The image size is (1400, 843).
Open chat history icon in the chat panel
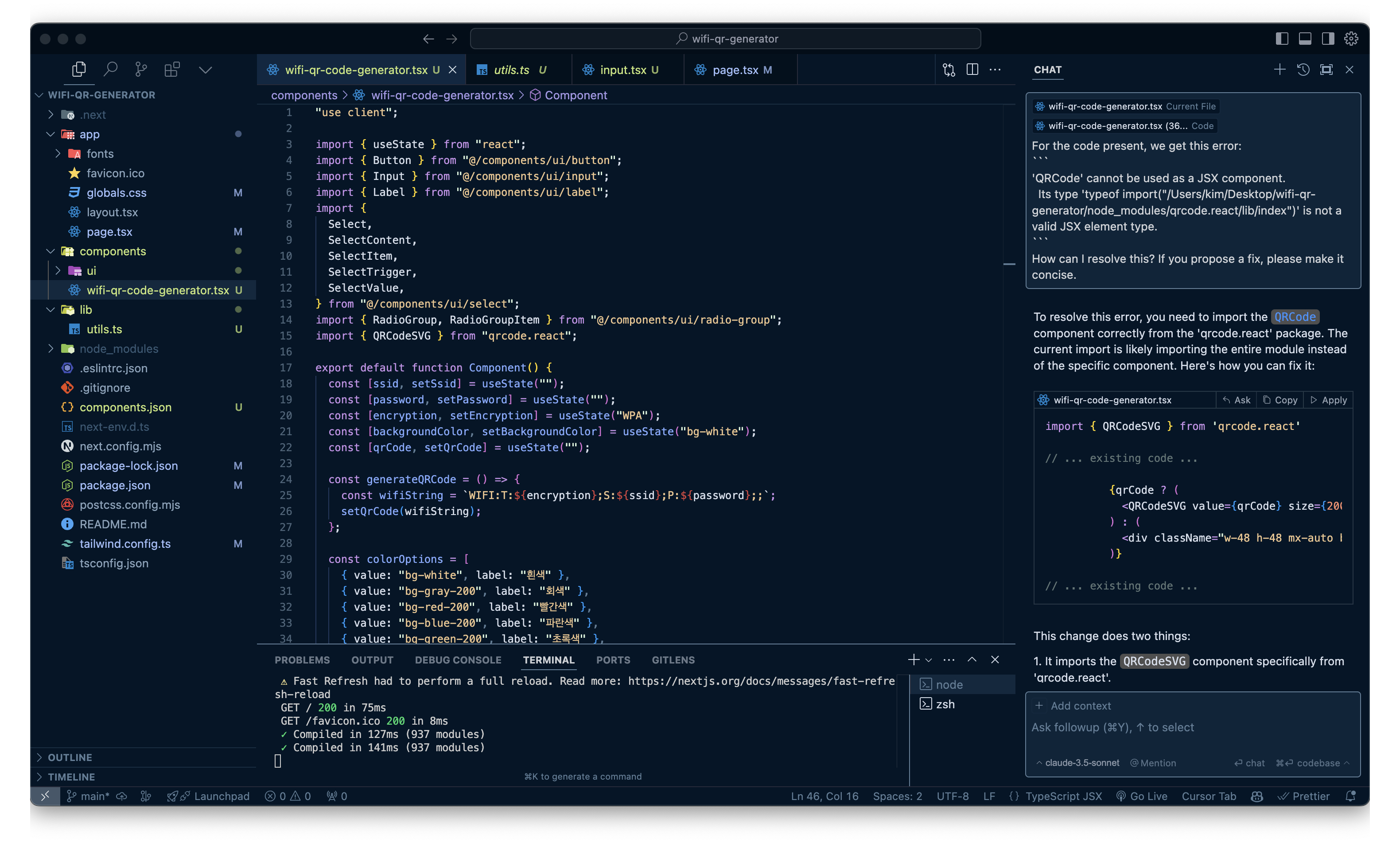tap(1303, 69)
